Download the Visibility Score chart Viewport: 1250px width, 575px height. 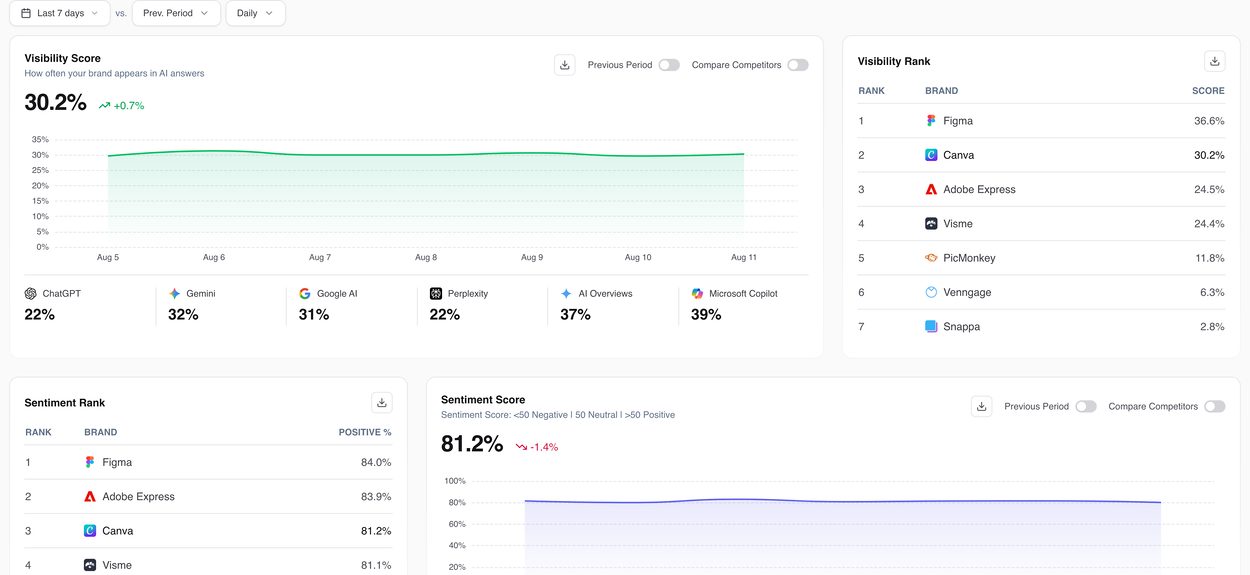tap(565, 65)
